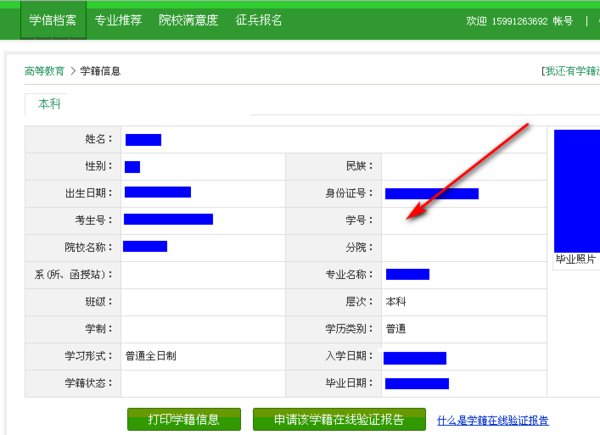This screenshot has height=435, width=600.
Task: Click the 学号 field label
Action: tap(359, 220)
